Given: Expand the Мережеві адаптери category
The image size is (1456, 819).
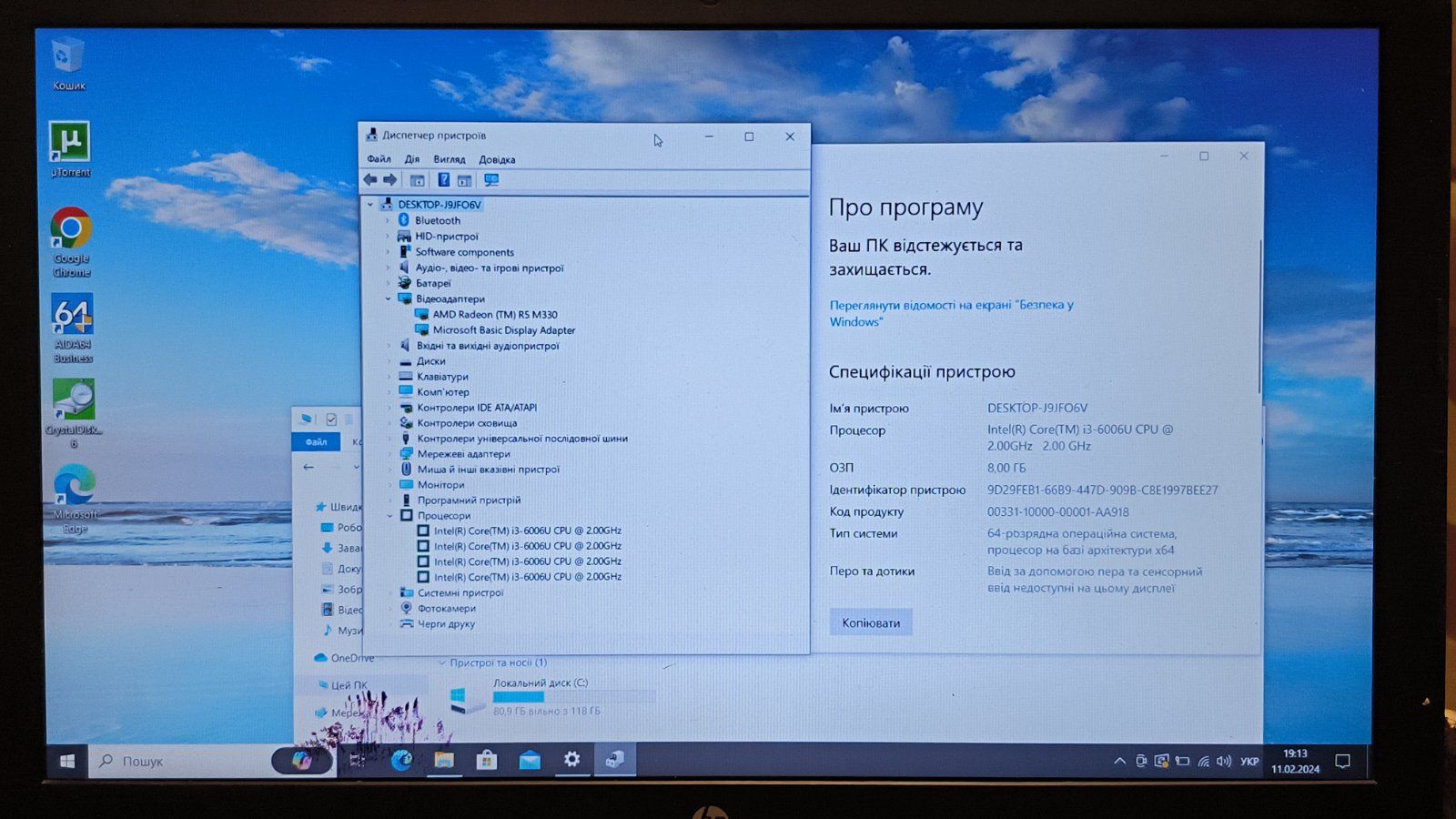Looking at the screenshot, I should (389, 453).
